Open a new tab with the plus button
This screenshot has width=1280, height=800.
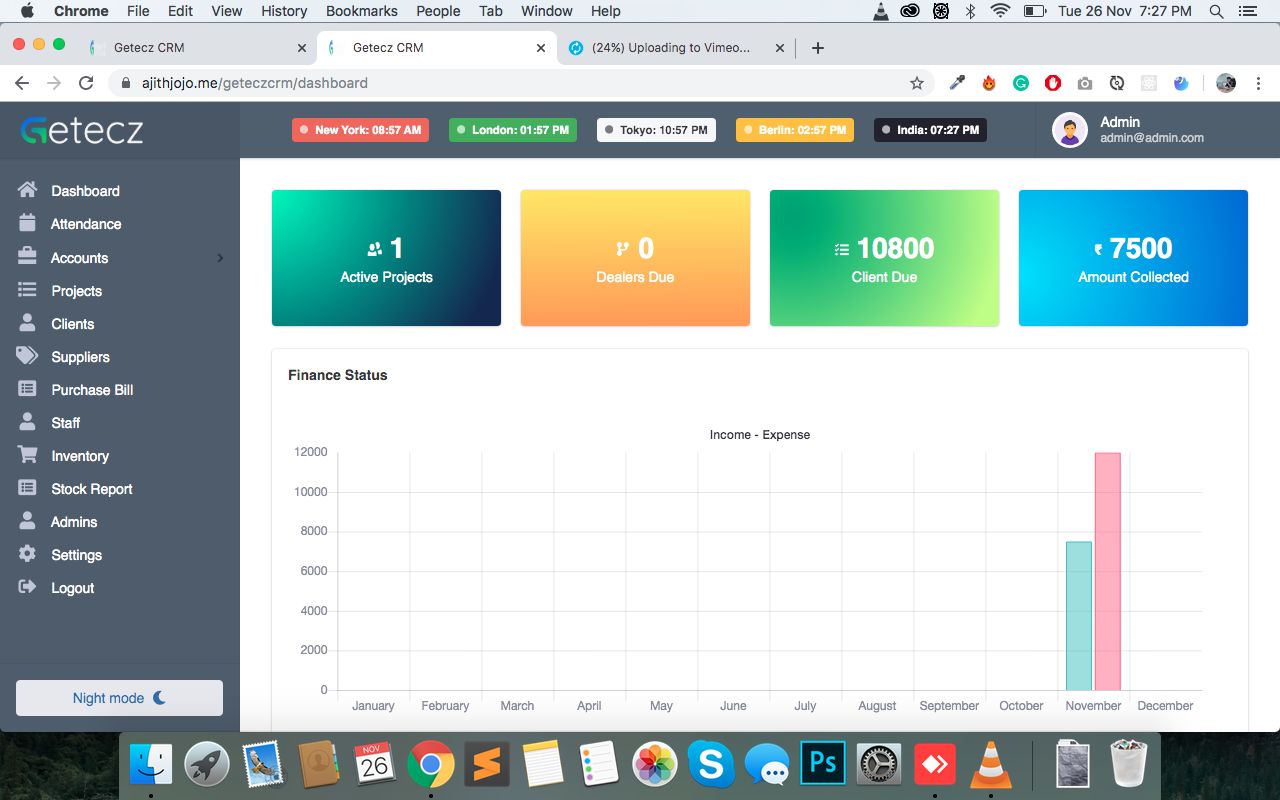click(817, 47)
